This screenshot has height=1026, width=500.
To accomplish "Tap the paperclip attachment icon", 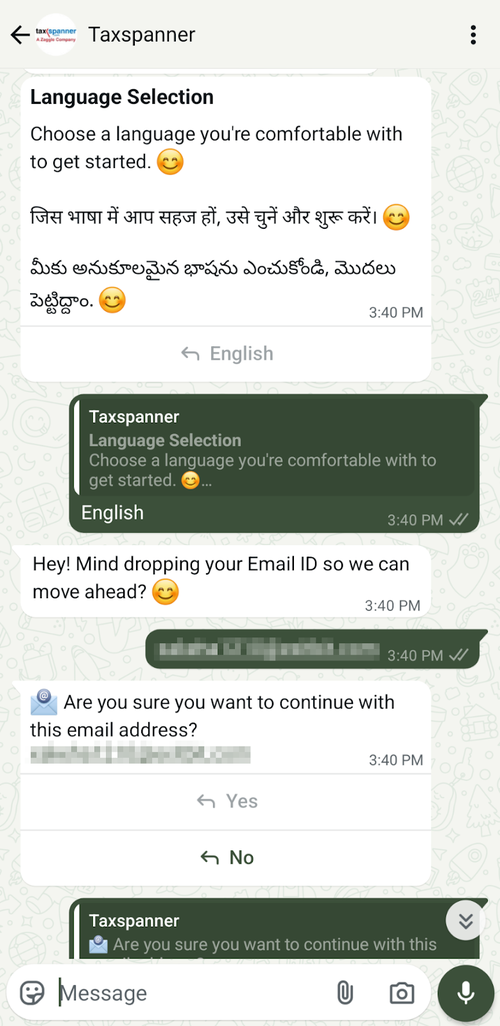I will 344,993.
